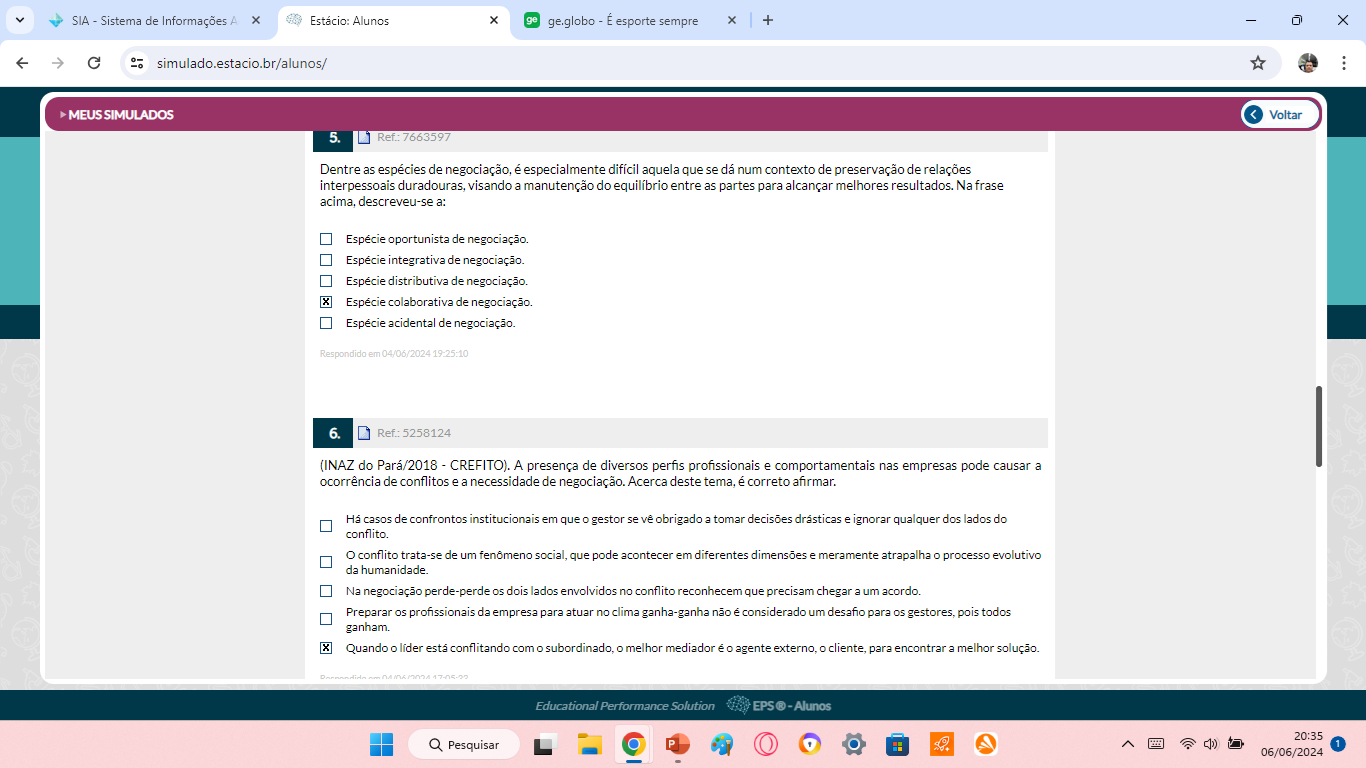Open Microsoft Store from the taskbar
The width and height of the screenshot is (1366, 768).
tap(897, 745)
